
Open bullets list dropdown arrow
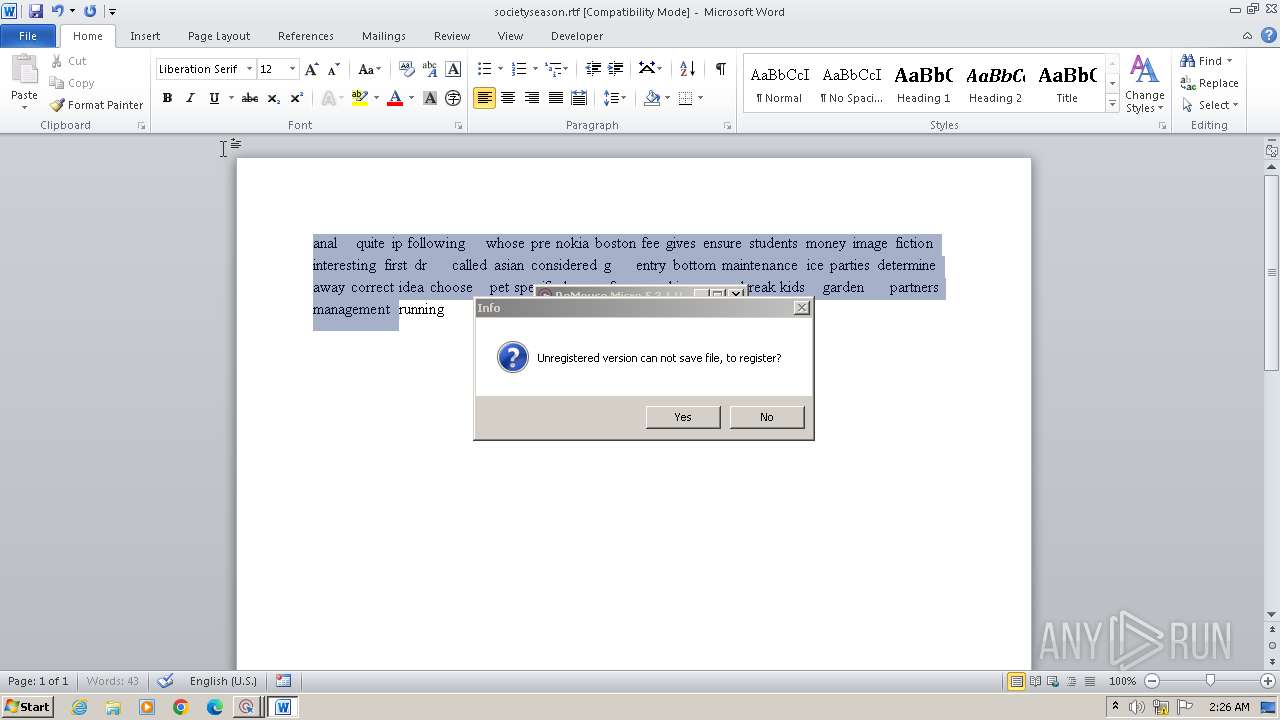(502, 69)
